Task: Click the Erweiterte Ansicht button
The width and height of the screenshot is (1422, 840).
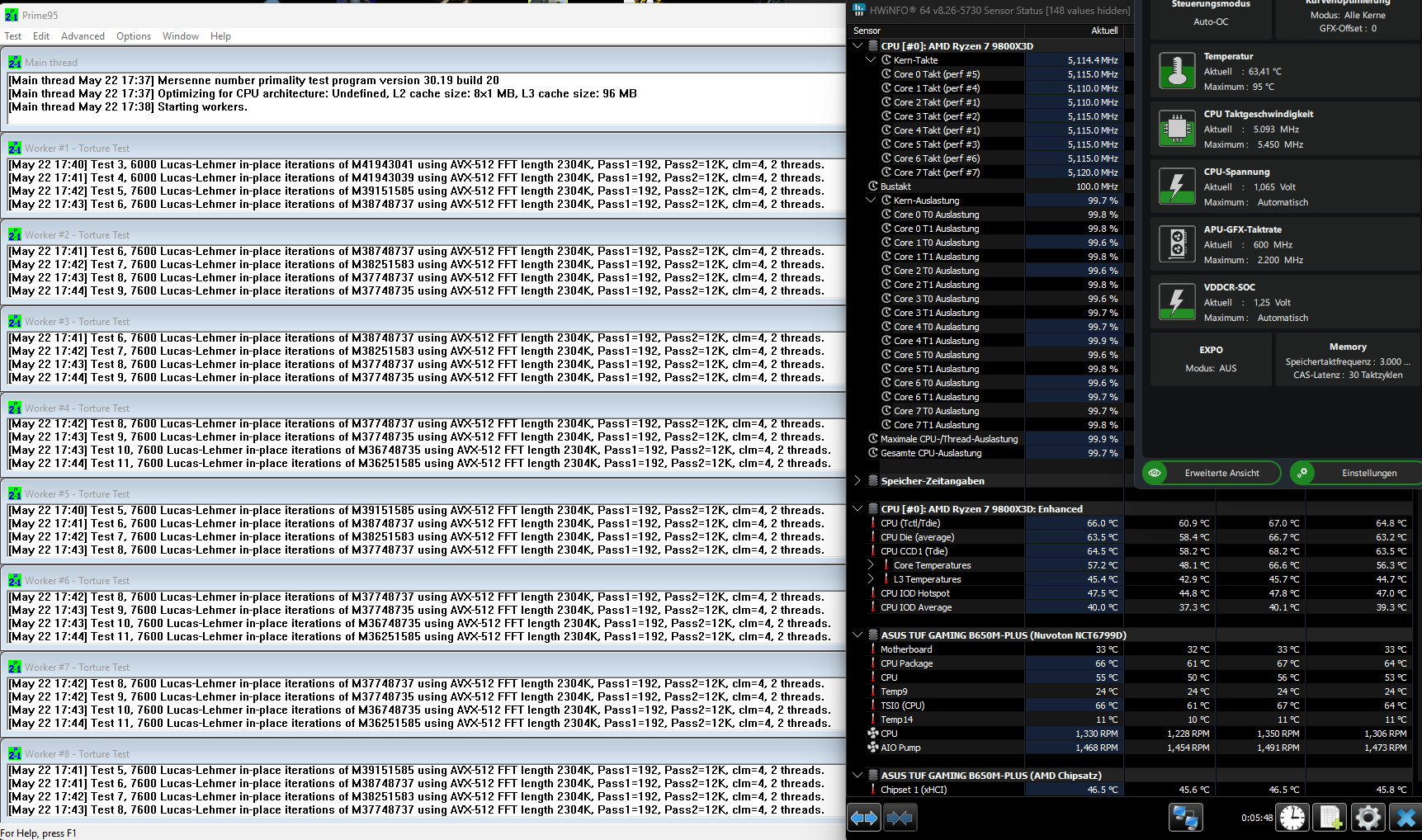Action: 1212,473
